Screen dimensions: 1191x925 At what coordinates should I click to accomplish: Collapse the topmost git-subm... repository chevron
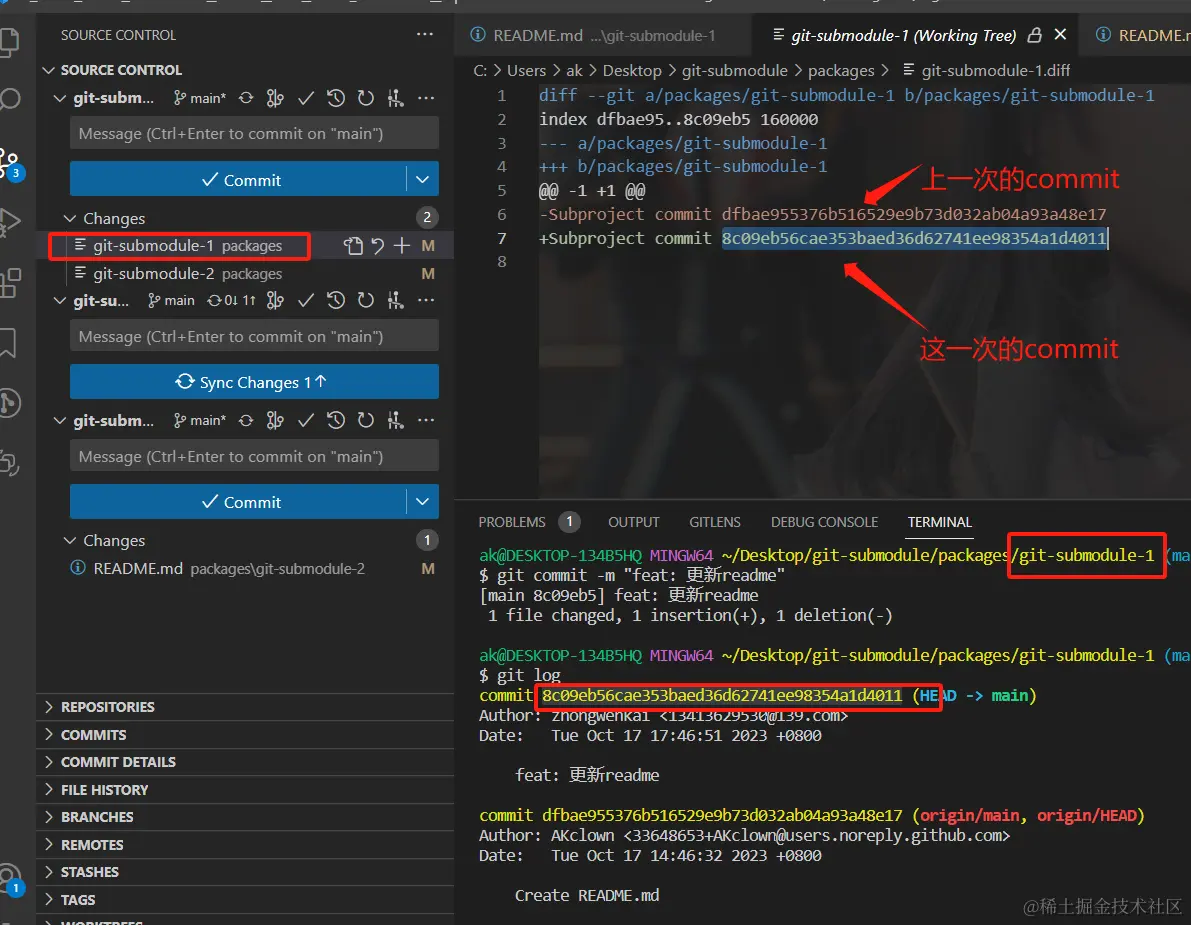[59, 98]
